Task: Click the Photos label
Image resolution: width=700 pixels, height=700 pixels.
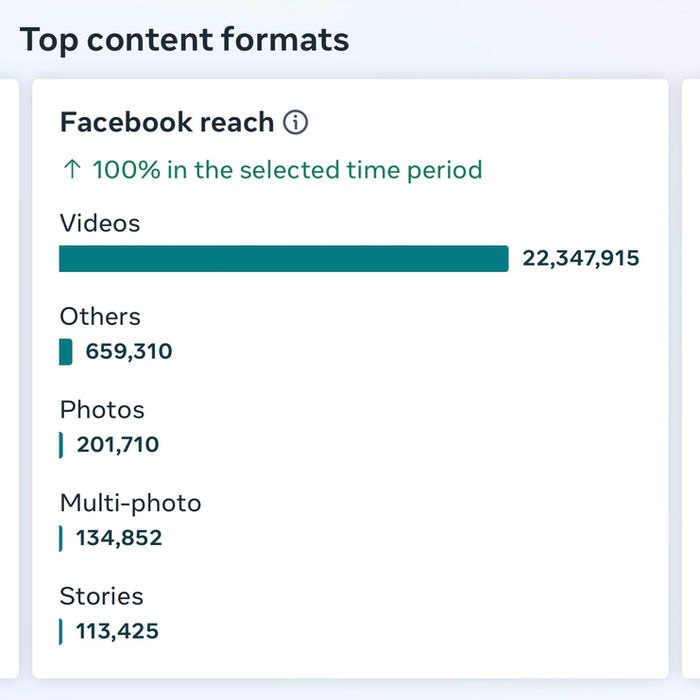Action: pos(102,410)
